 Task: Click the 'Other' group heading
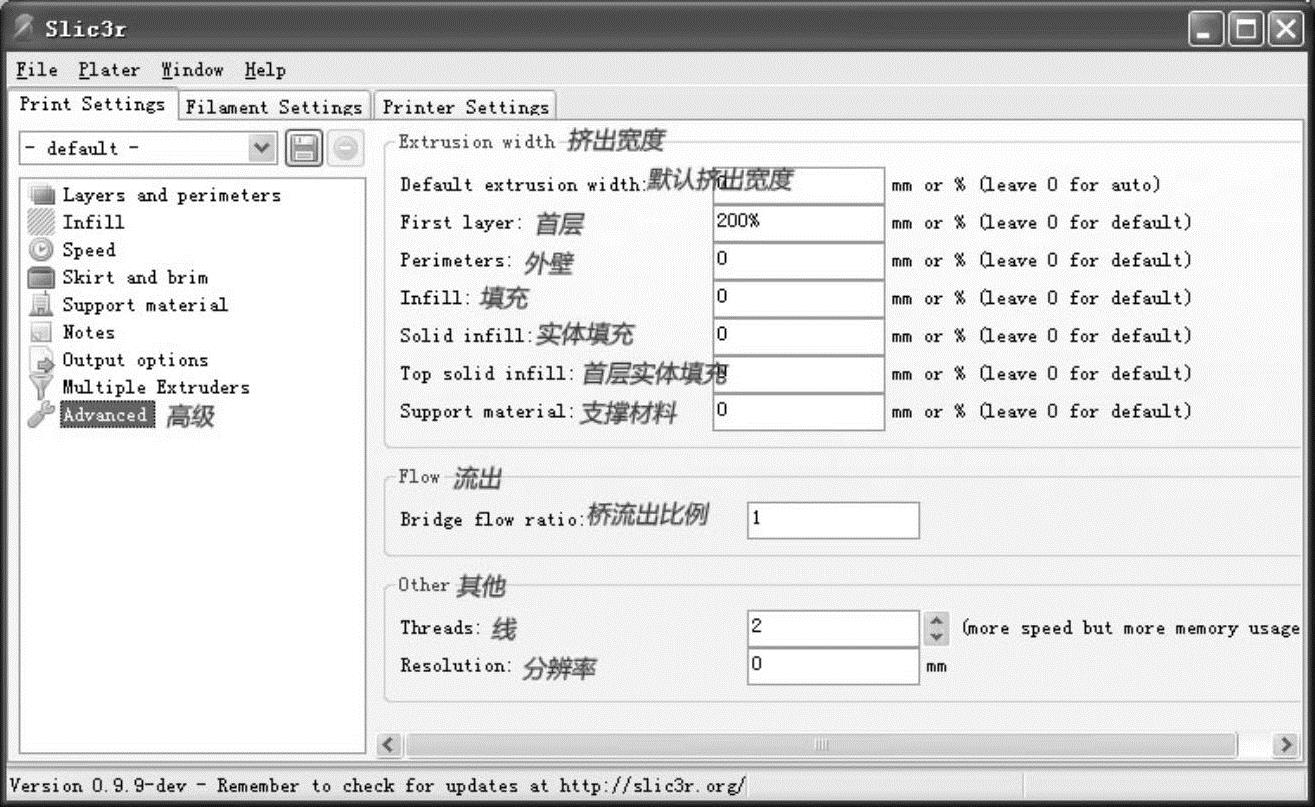(x=424, y=585)
